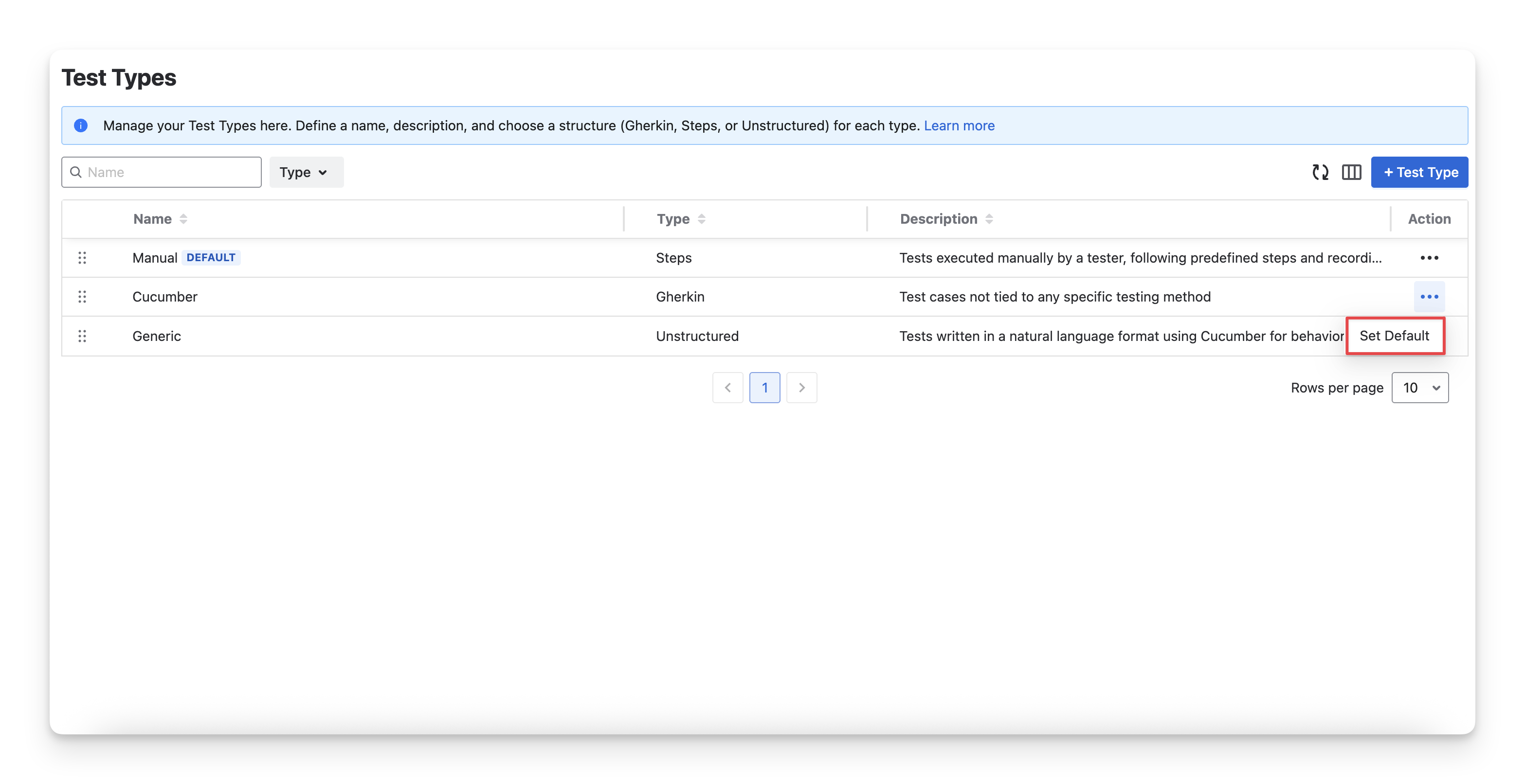Go to the previous page arrow
Image resolution: width=1525 pixels, height=784 pixels.
coord(727,388)
